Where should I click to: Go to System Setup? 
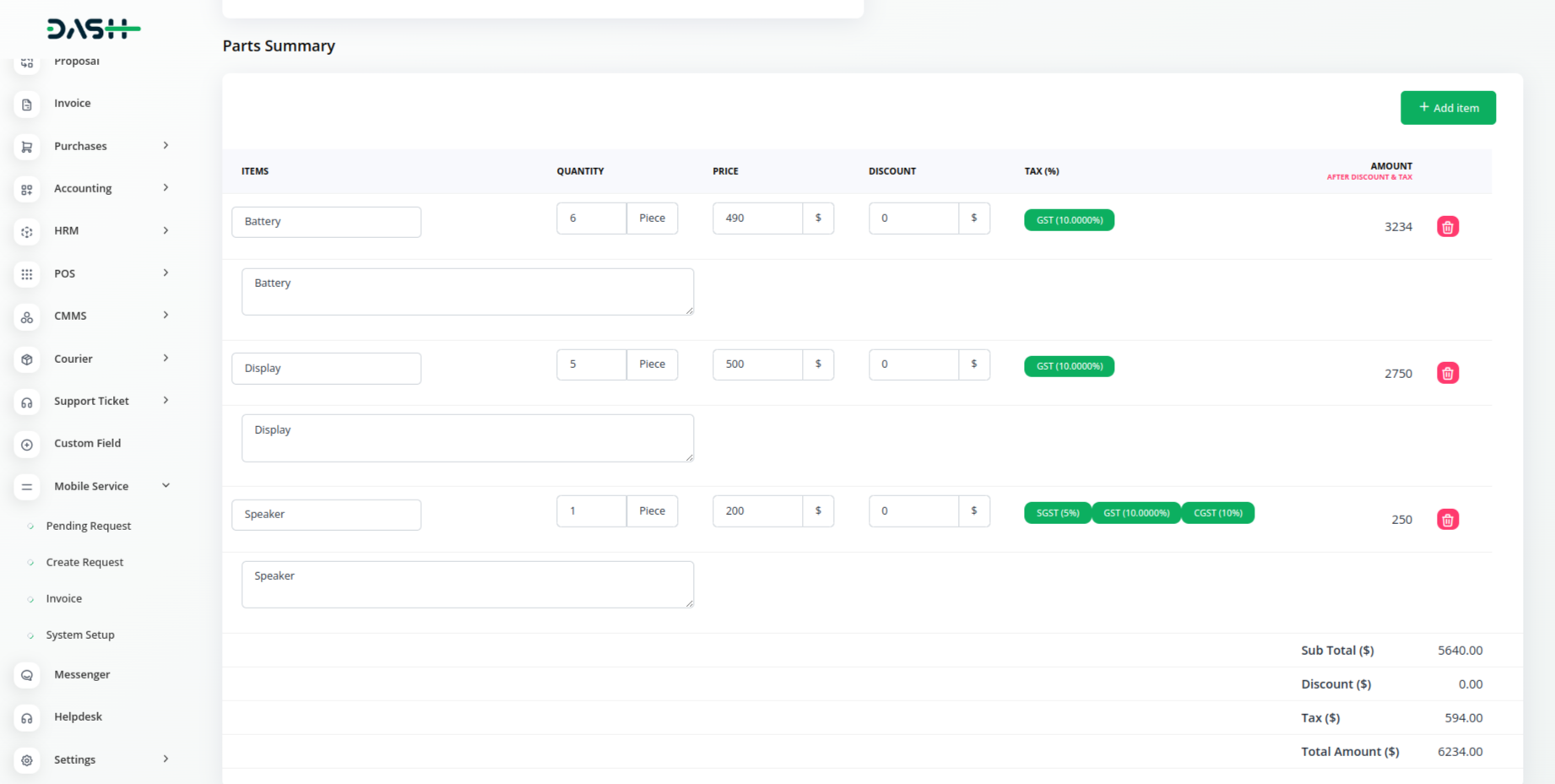[x=80, y=635]
